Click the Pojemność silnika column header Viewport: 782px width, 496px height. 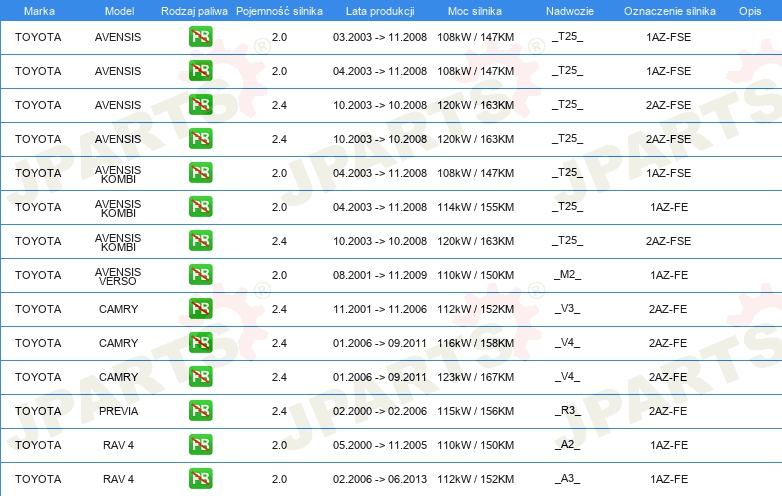pos(279,11)
